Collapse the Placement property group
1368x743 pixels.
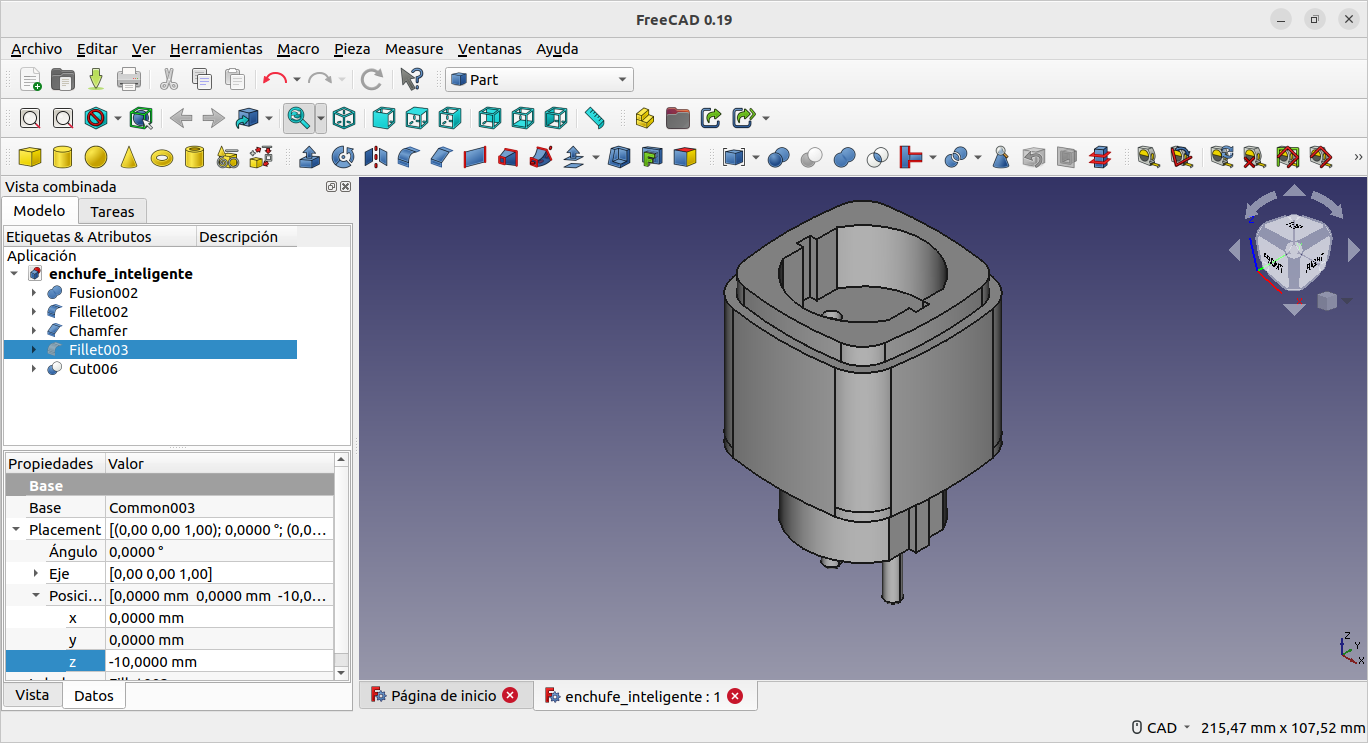[16, 530]
